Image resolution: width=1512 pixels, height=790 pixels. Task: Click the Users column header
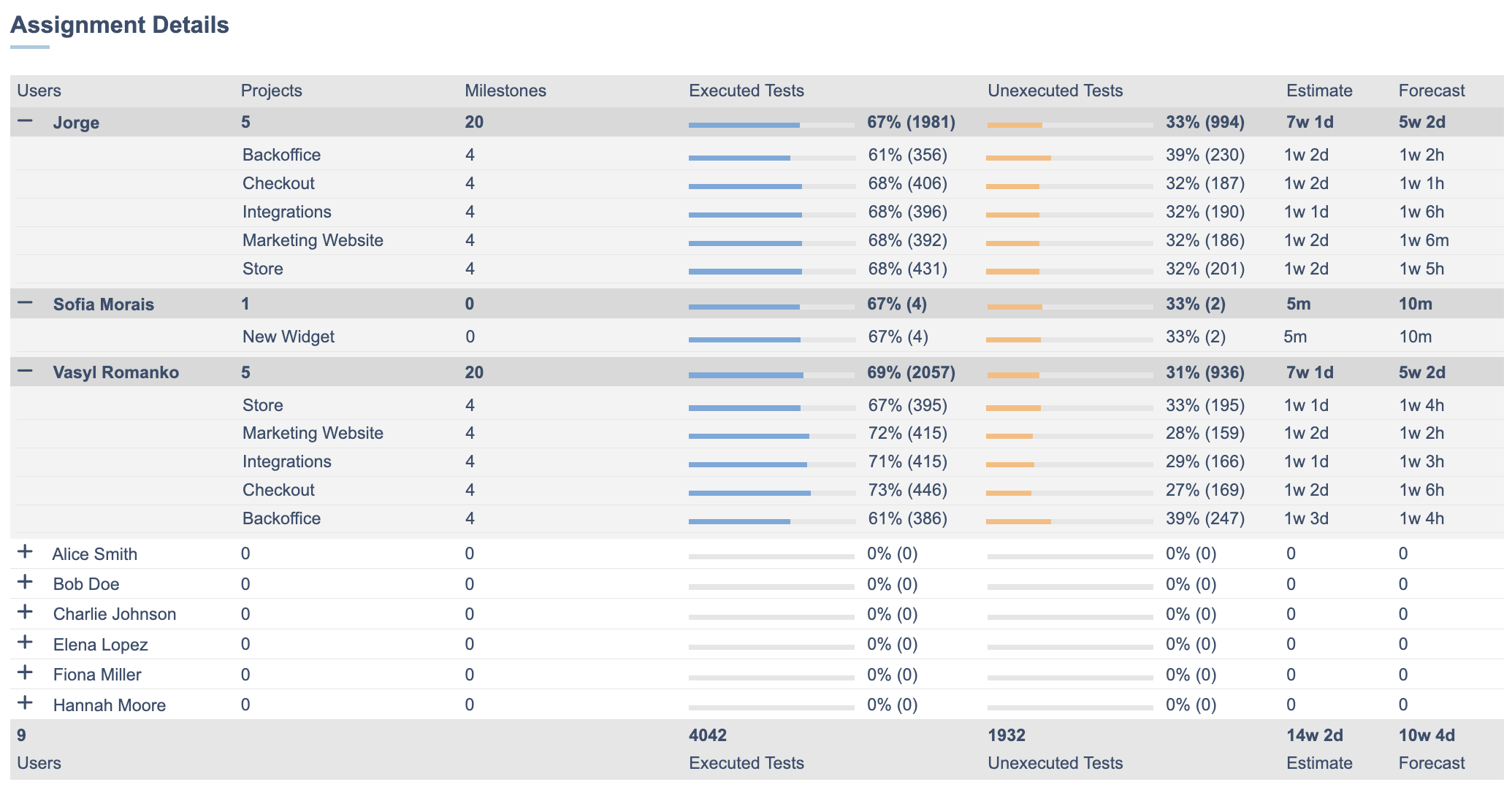pos(39,91)
